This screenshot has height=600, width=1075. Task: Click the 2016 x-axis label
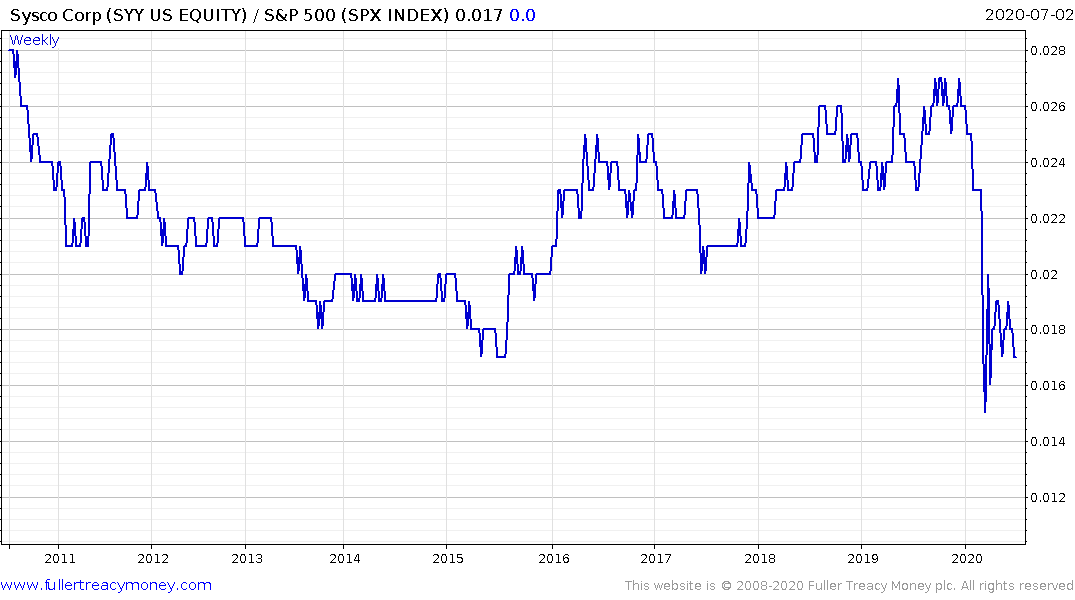pos(554,558)
